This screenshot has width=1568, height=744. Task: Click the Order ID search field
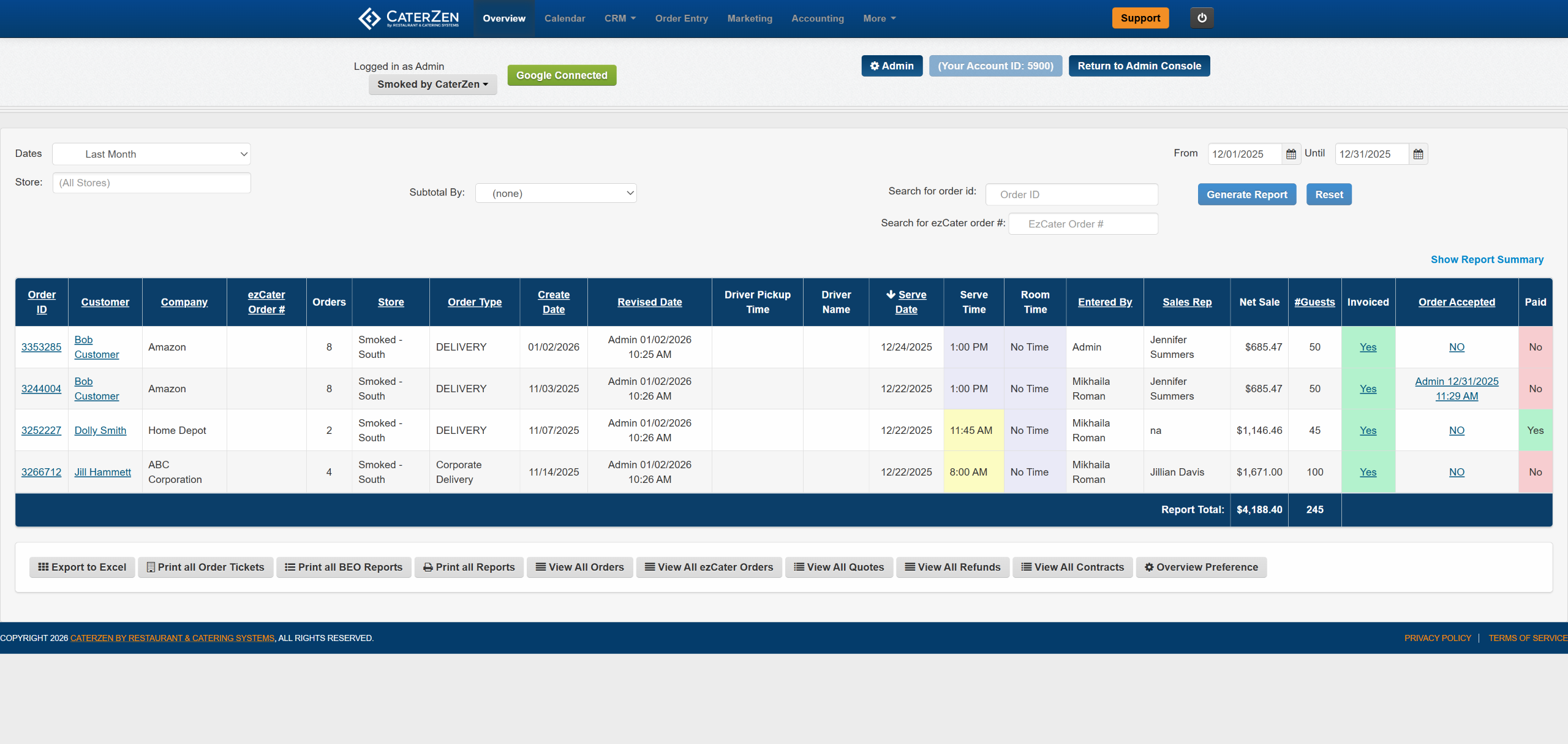point(1071,194)
